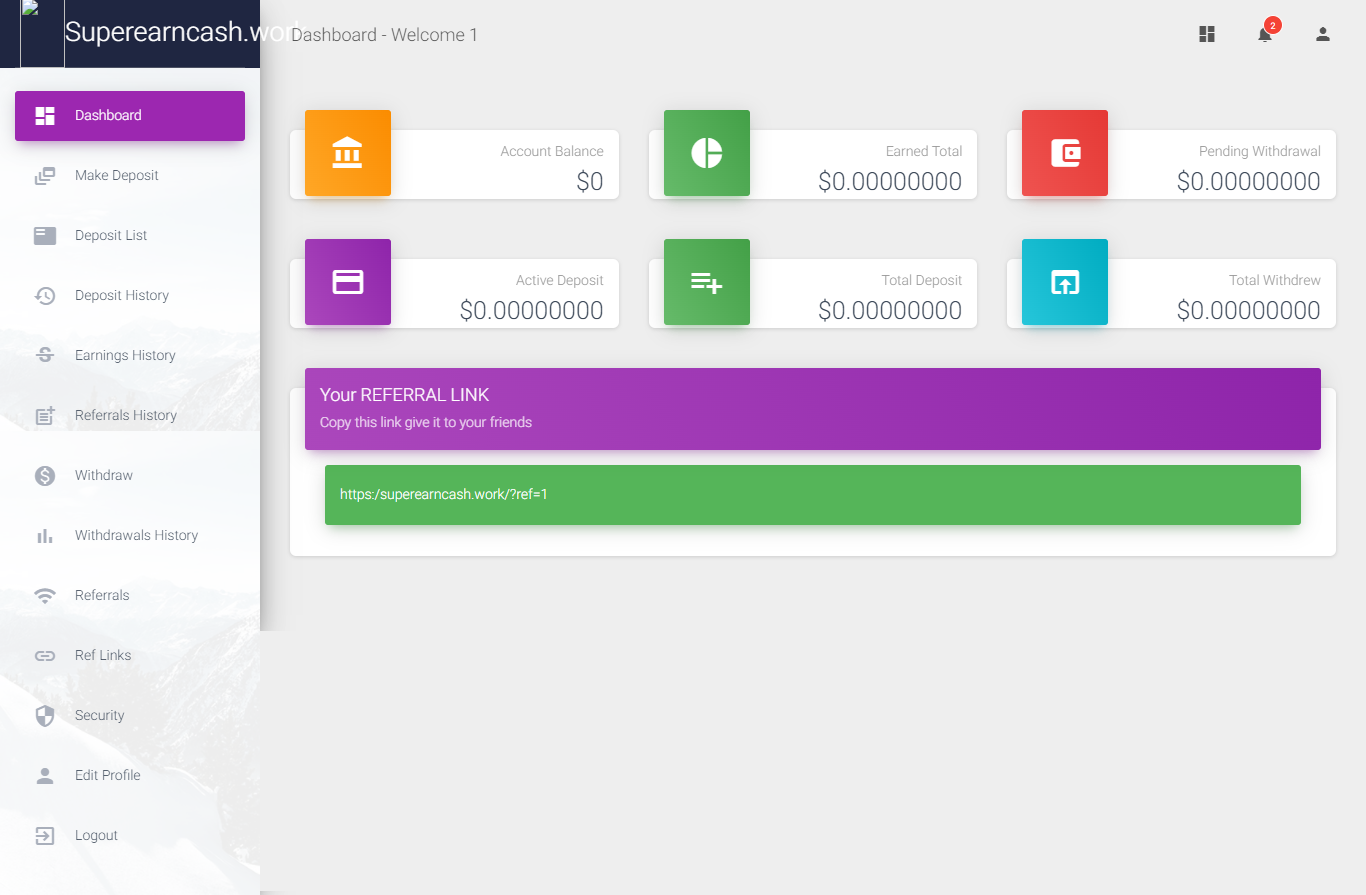Image resolution: width=1366 pixels, height=895 pixels.
Task: Select Withdraw in the sidebar
Action: [x=103, y=476]
